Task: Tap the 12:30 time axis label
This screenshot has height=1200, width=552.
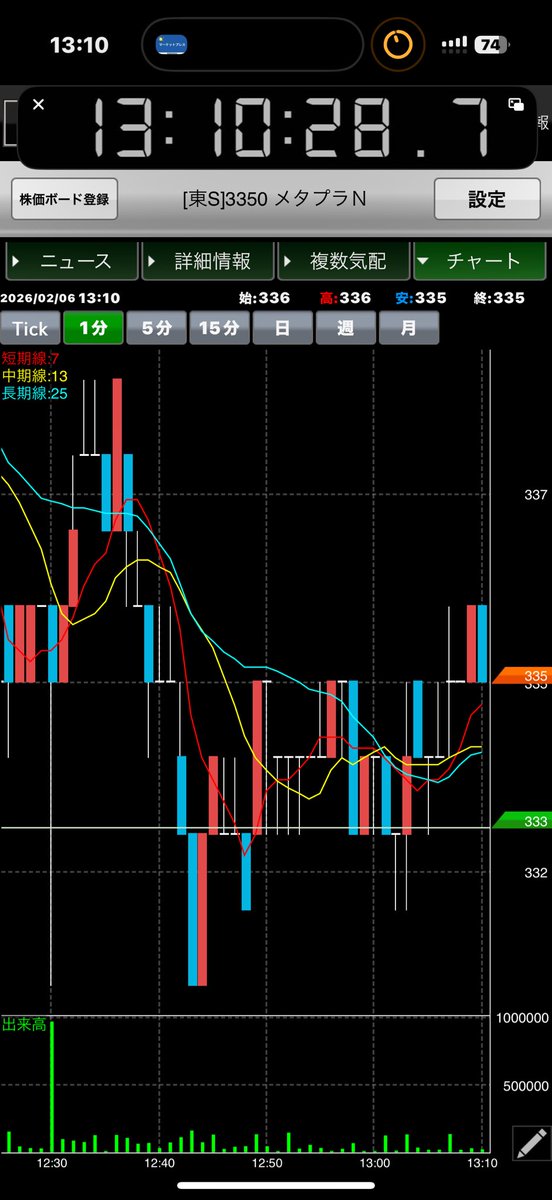Action: (52, 1163)
